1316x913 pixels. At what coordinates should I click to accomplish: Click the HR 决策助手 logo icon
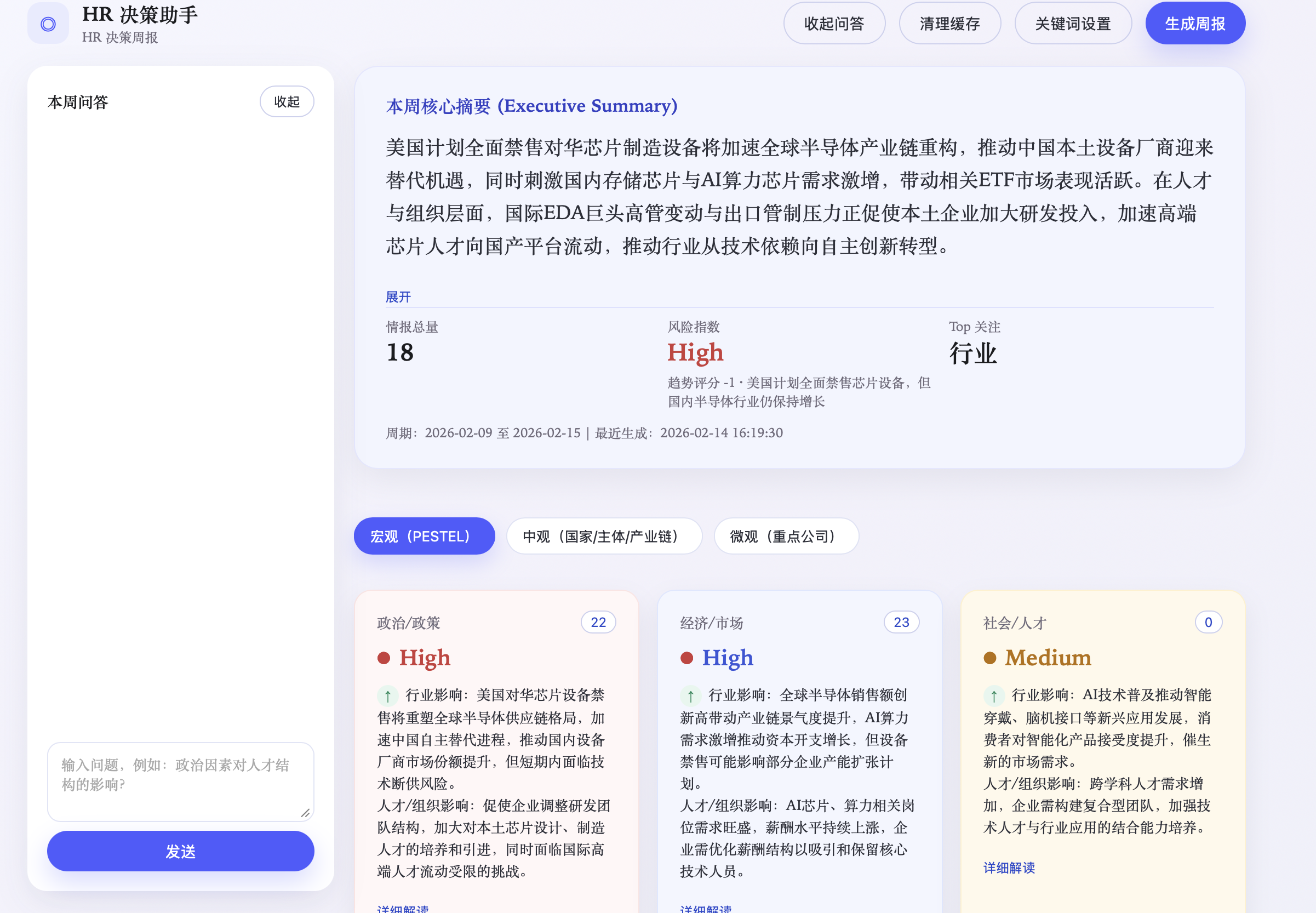(48, 24)
